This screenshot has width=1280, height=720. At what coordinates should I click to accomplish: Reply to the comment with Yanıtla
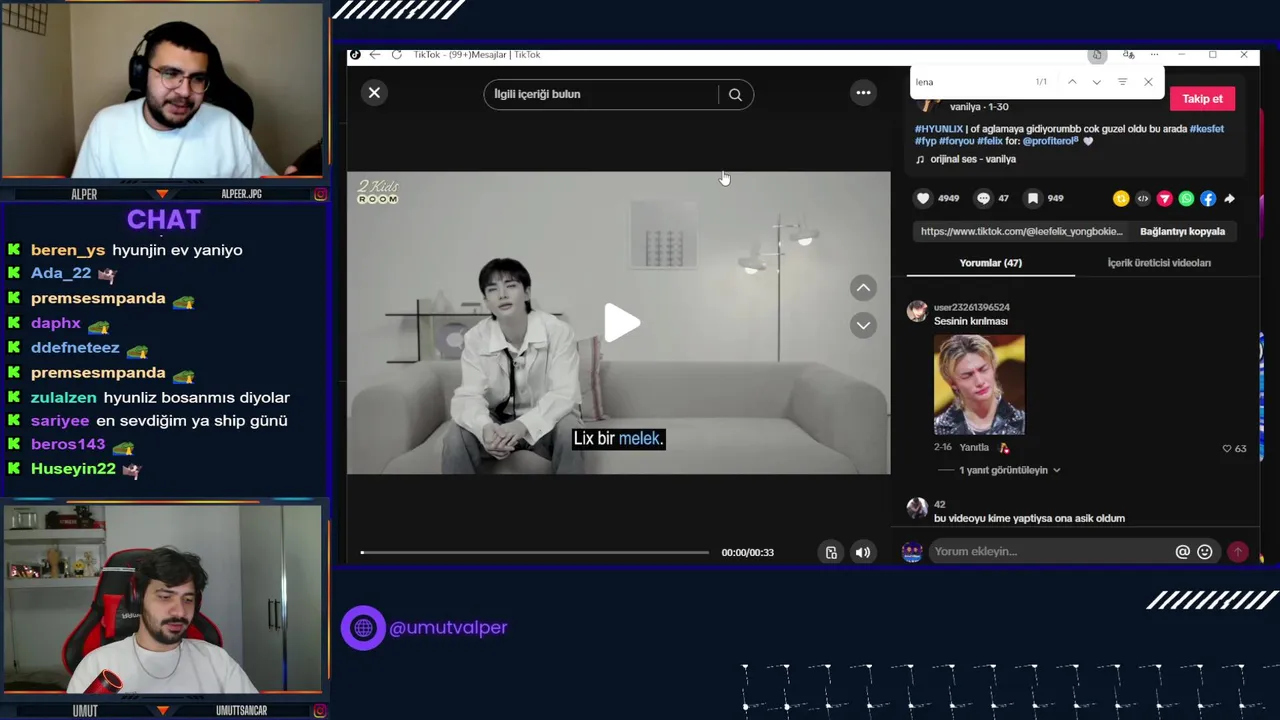pos(974,448)
